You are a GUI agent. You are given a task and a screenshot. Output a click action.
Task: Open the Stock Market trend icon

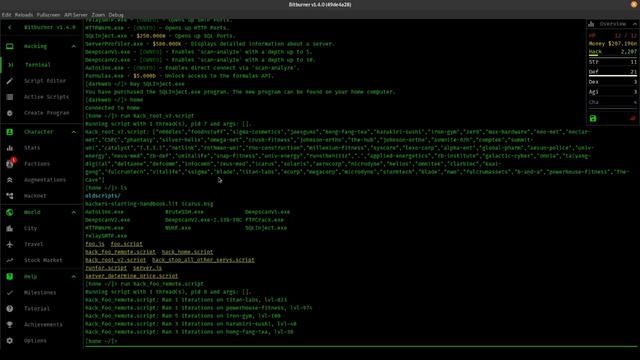10,260
